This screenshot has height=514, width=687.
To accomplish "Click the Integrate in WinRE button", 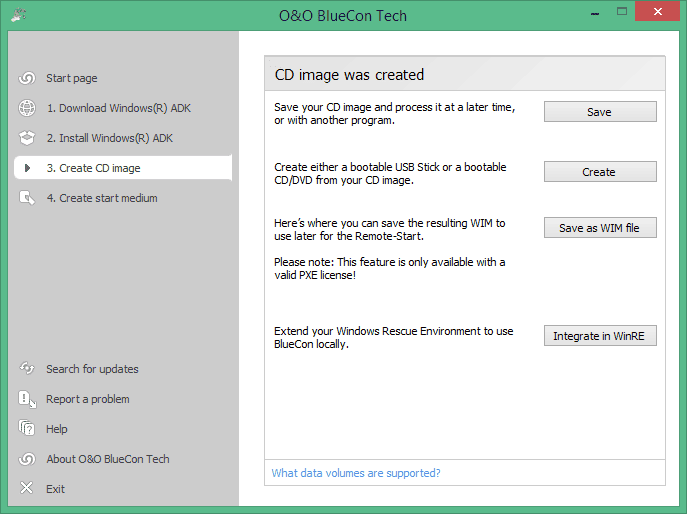I will click(600, 336).
